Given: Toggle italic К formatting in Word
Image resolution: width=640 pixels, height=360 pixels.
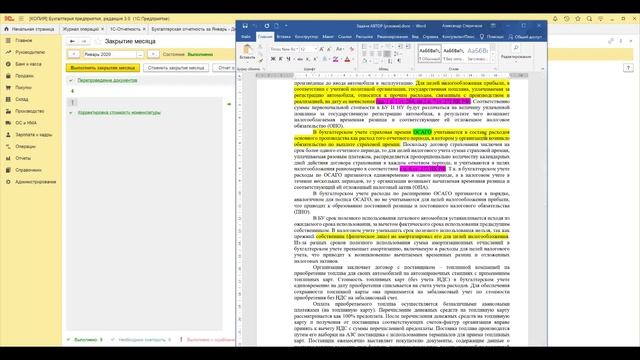Looking at the screenshot, I should [280, 60].
